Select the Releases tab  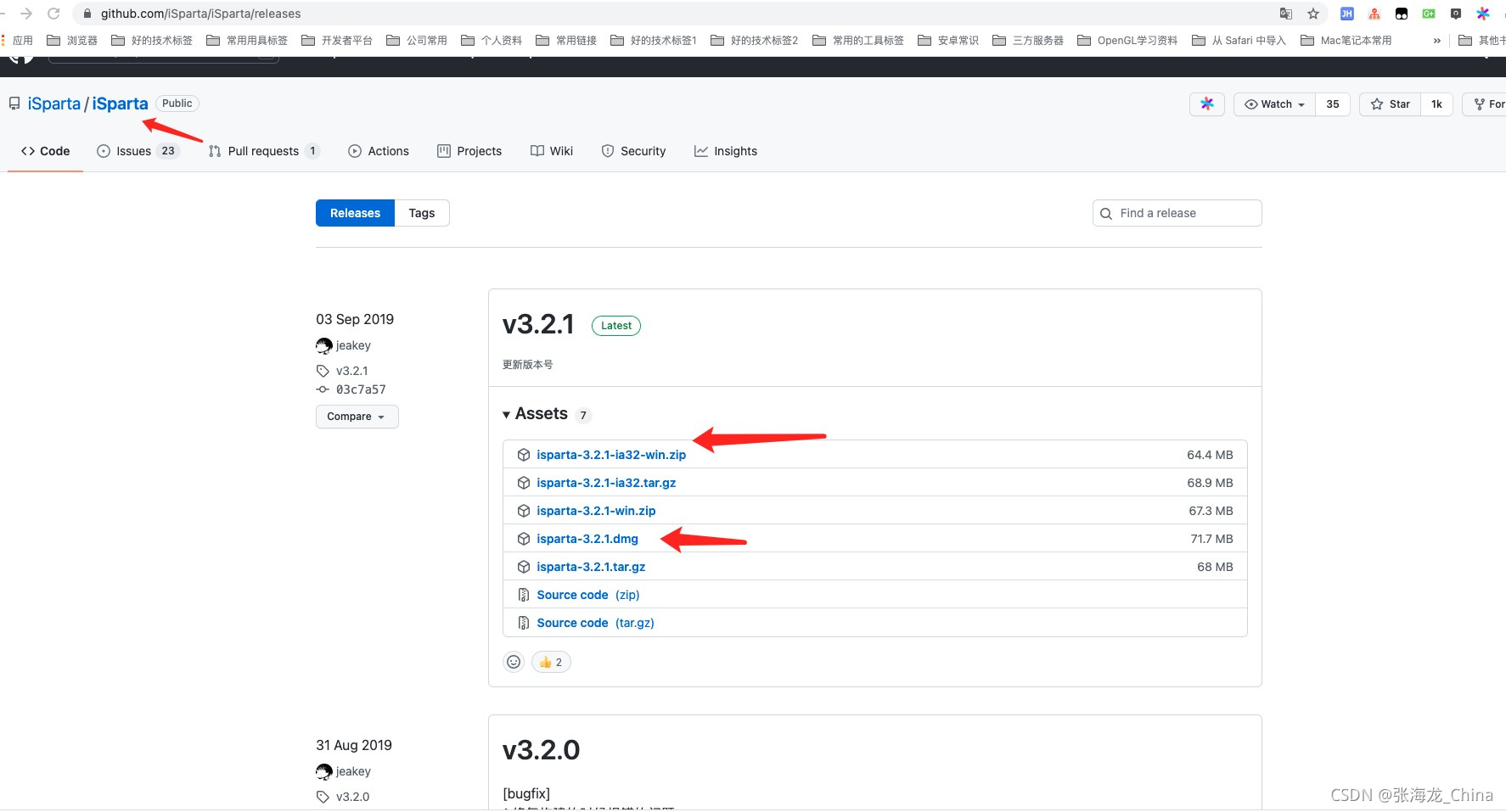(x=355, y=213)
